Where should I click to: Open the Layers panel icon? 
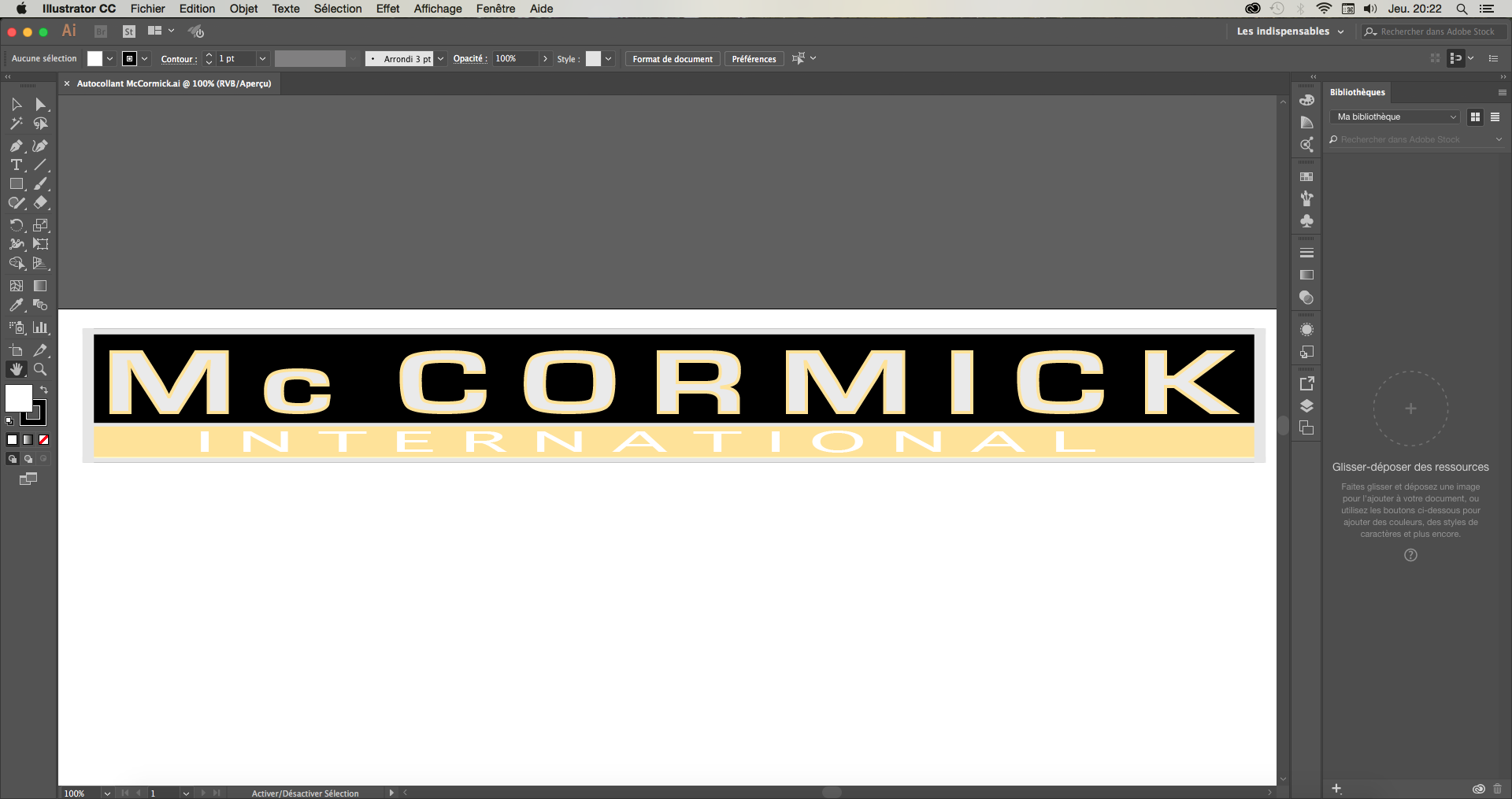click(x=1306, y=406)
